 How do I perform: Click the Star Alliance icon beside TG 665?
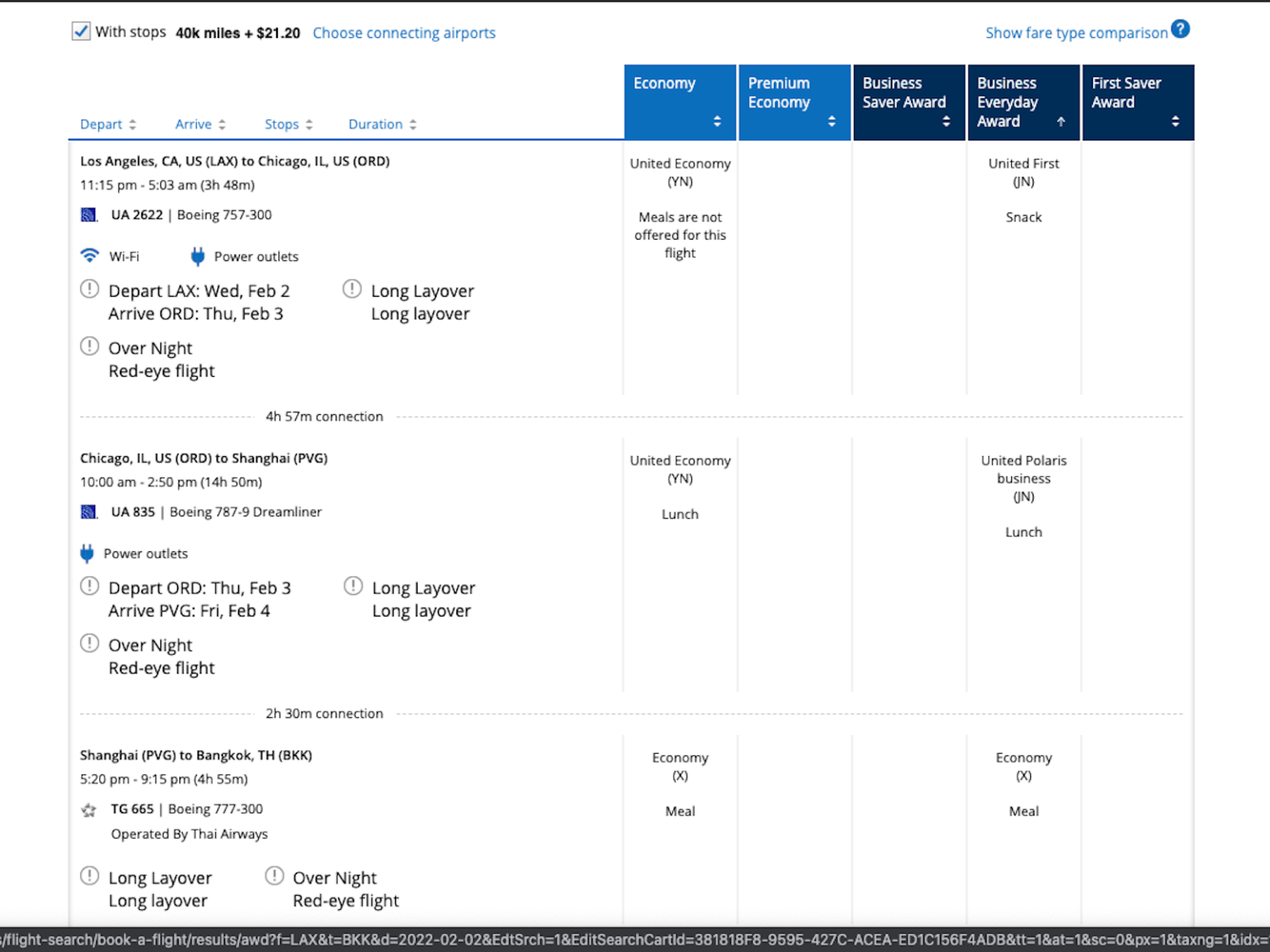89,810
